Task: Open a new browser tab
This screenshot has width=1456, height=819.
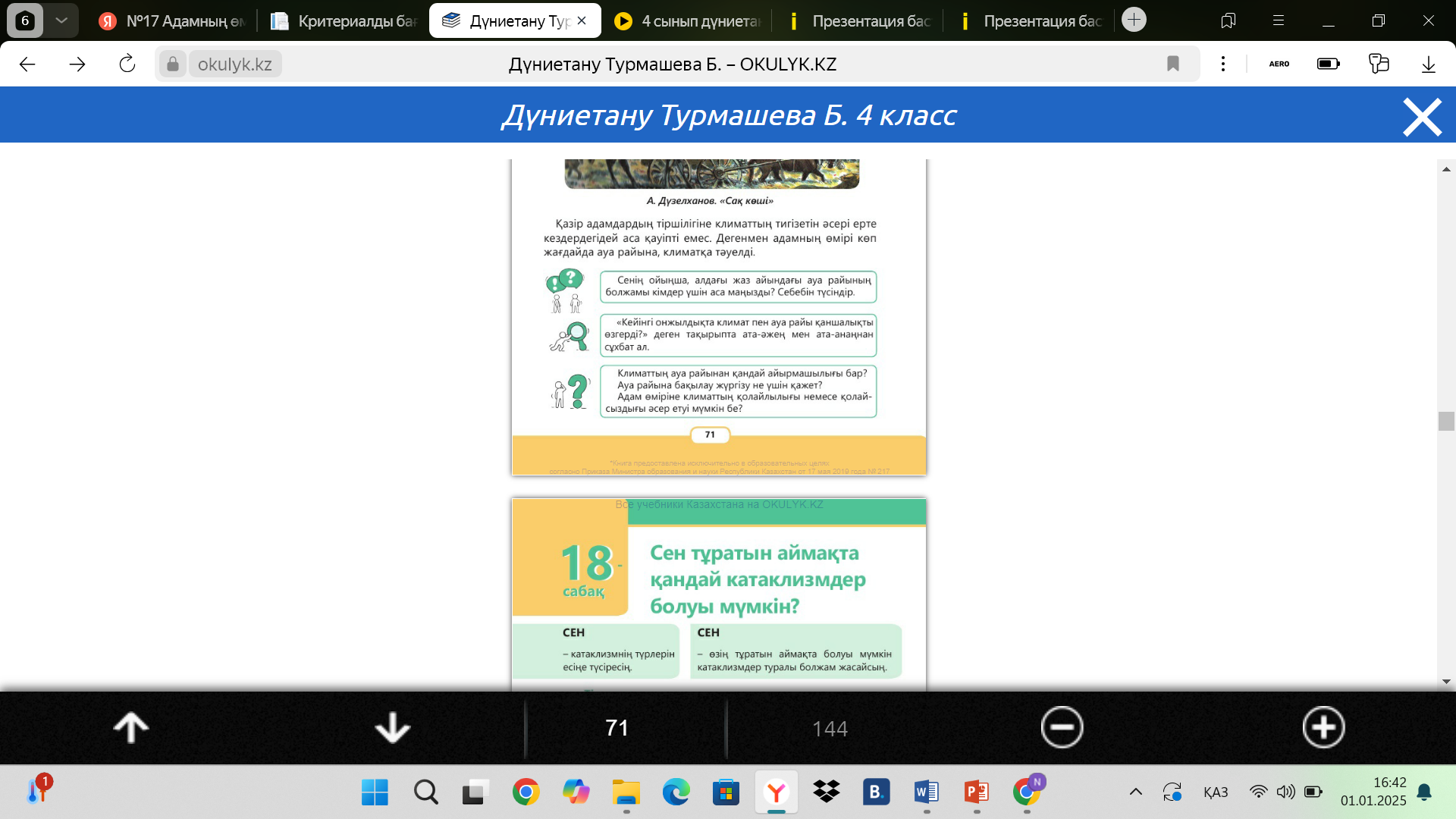Action: tap(1134, 20)
